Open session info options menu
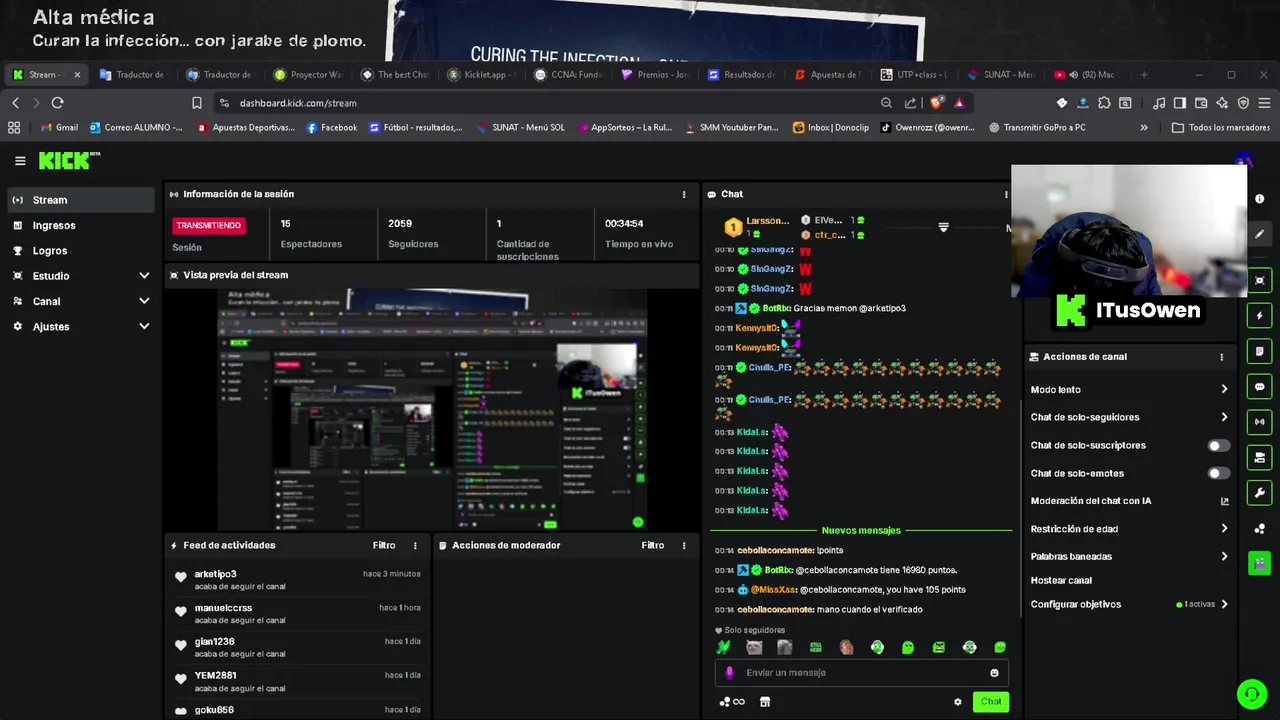The width and height of the screenshot is (1280, 720). point(684,194)
